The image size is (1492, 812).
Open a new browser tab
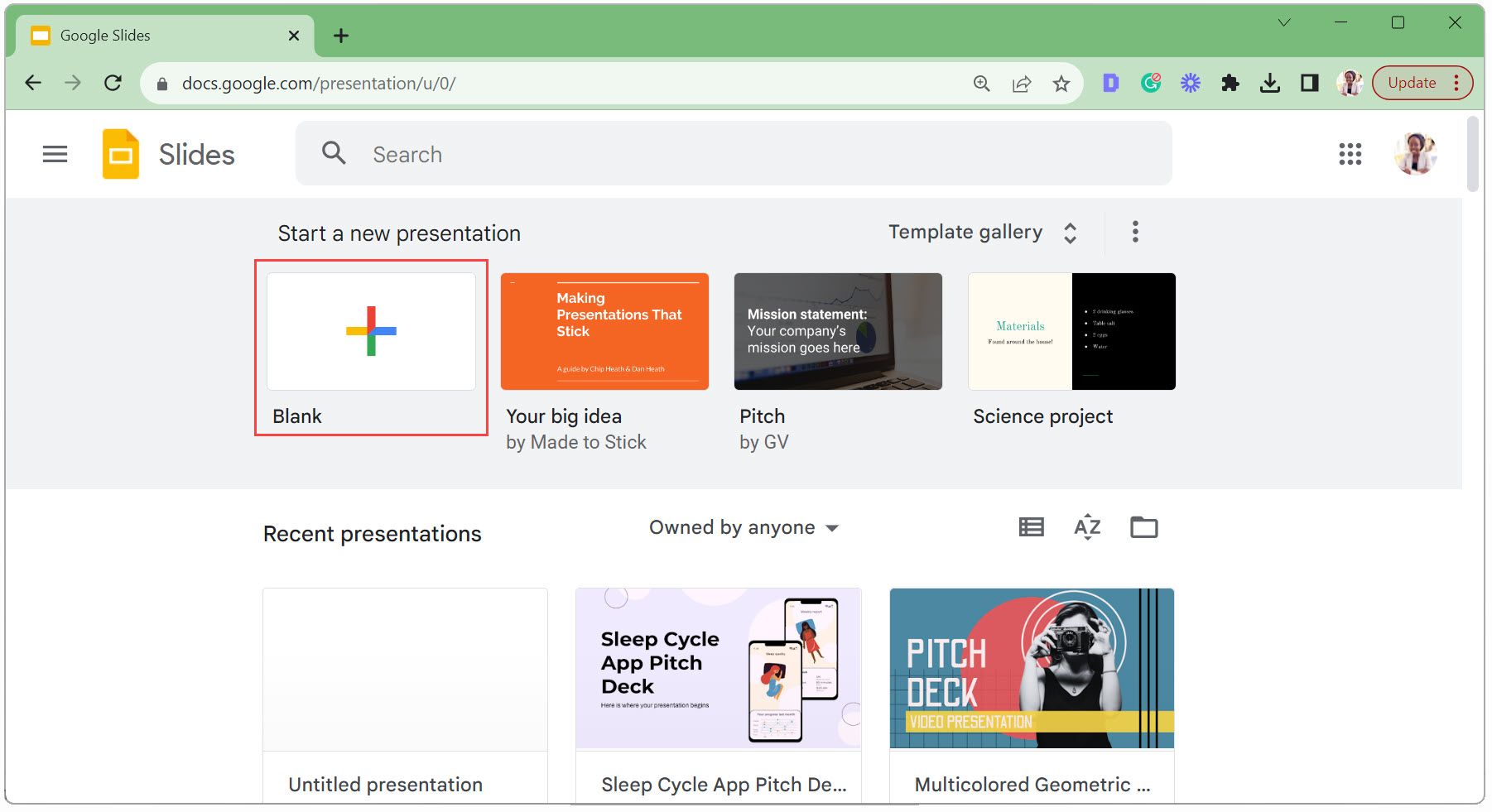pyautogui.click(x=340, y=35)
